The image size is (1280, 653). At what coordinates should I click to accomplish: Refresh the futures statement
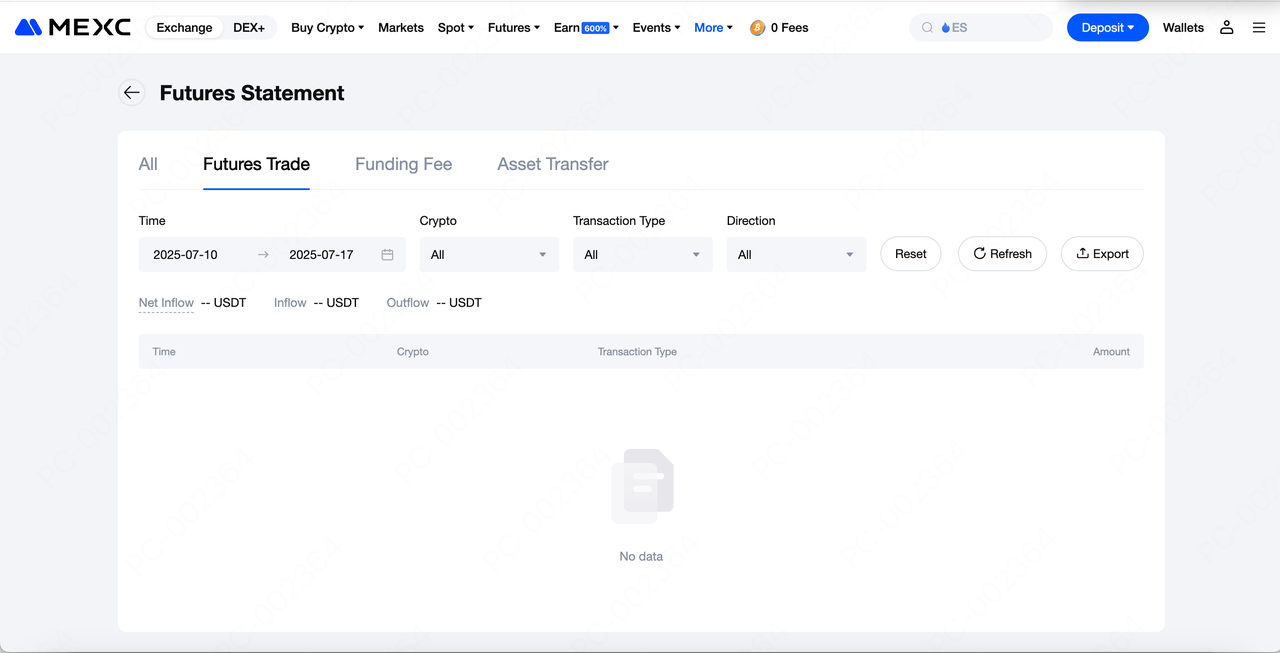1002,254
